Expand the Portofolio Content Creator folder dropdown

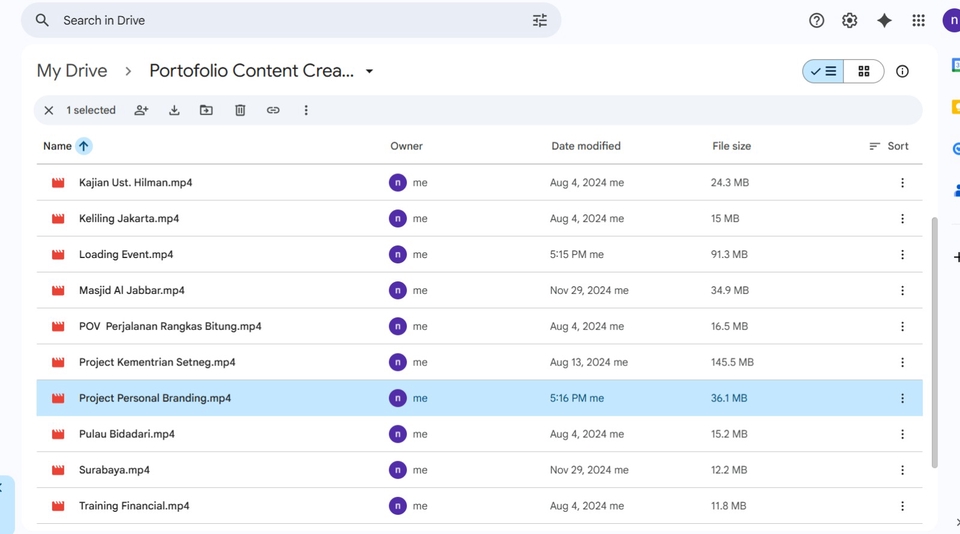(x=369, y=71)
